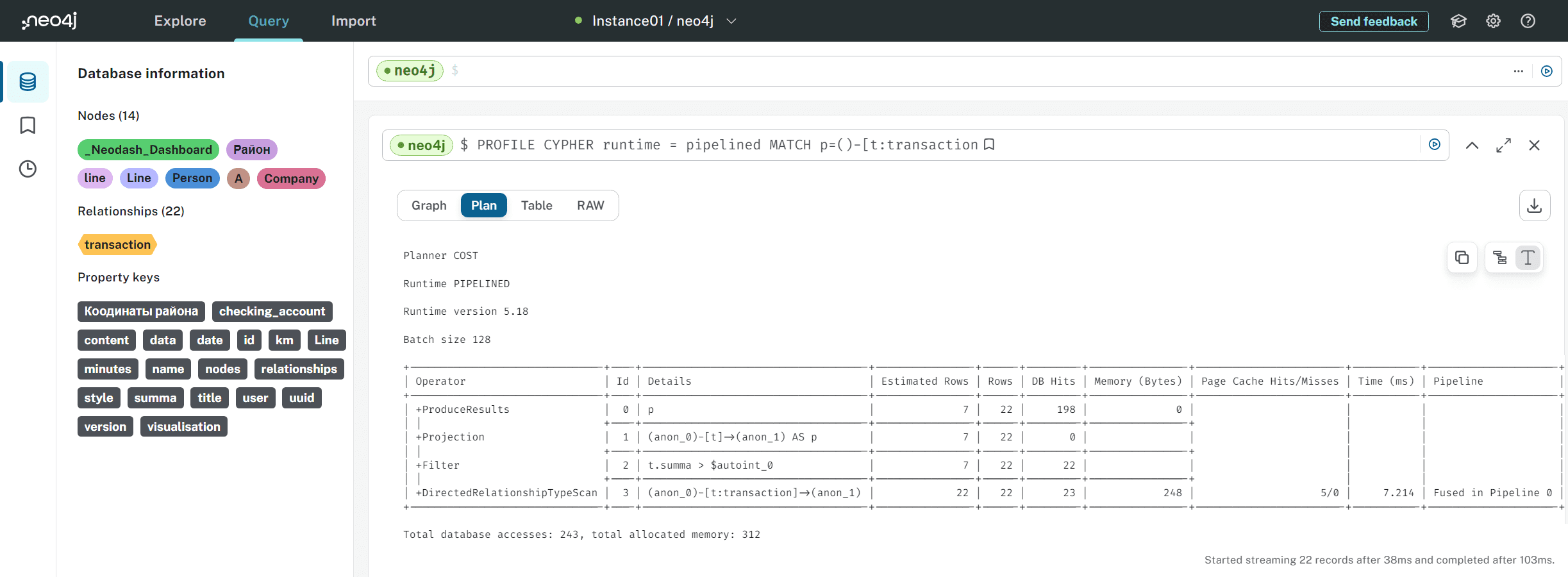Collapse the query result frame
Viewport: 1568px width, 577px height.
pos(1472,146)
